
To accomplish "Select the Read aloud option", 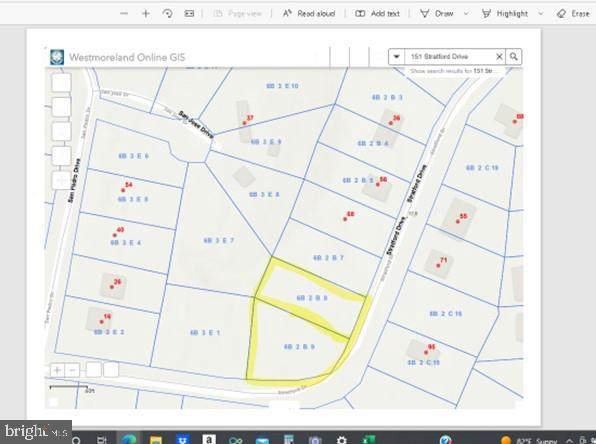I will (x=309, y=14).
